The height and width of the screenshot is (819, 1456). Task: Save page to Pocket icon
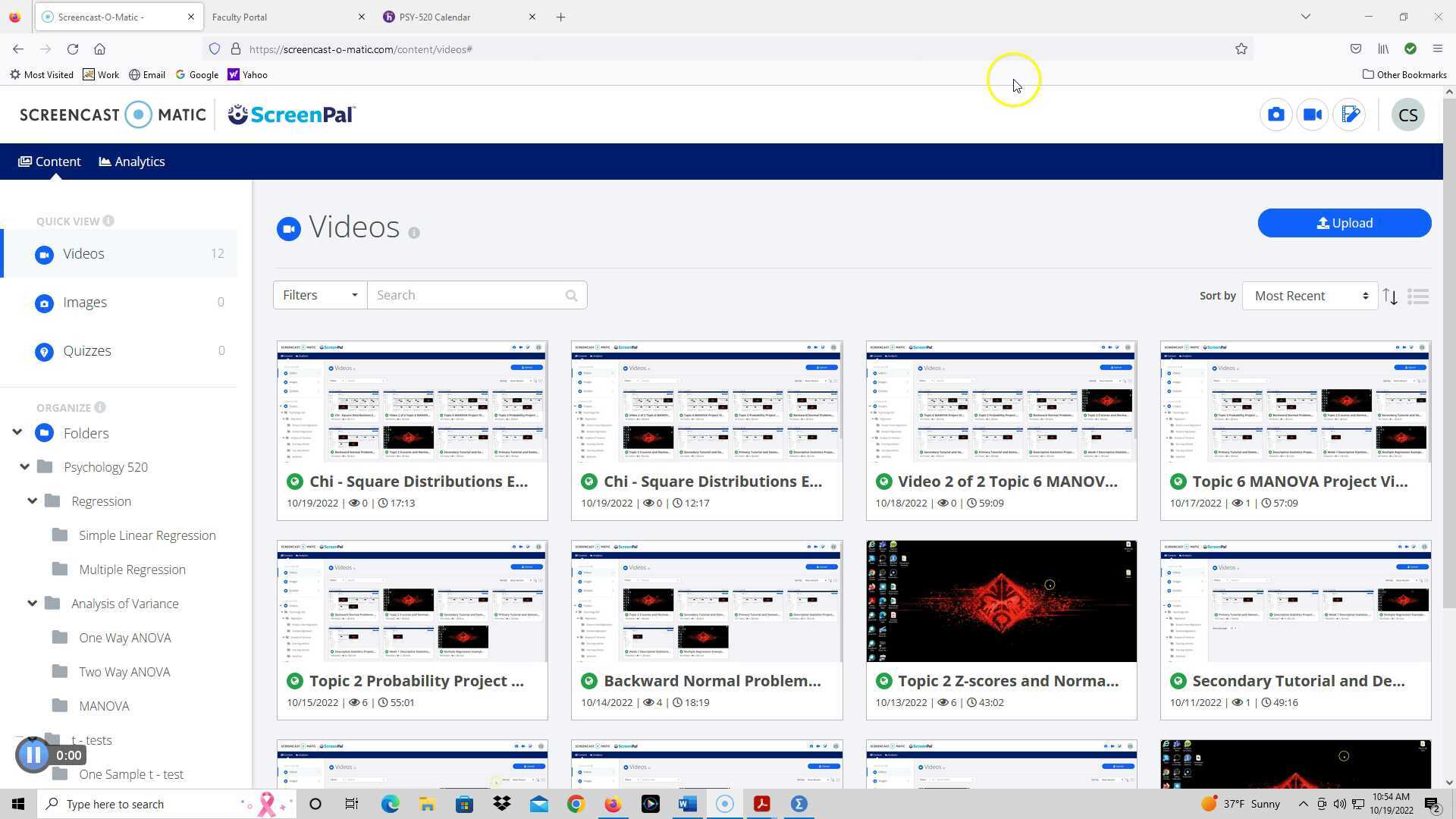[1356, 49]
